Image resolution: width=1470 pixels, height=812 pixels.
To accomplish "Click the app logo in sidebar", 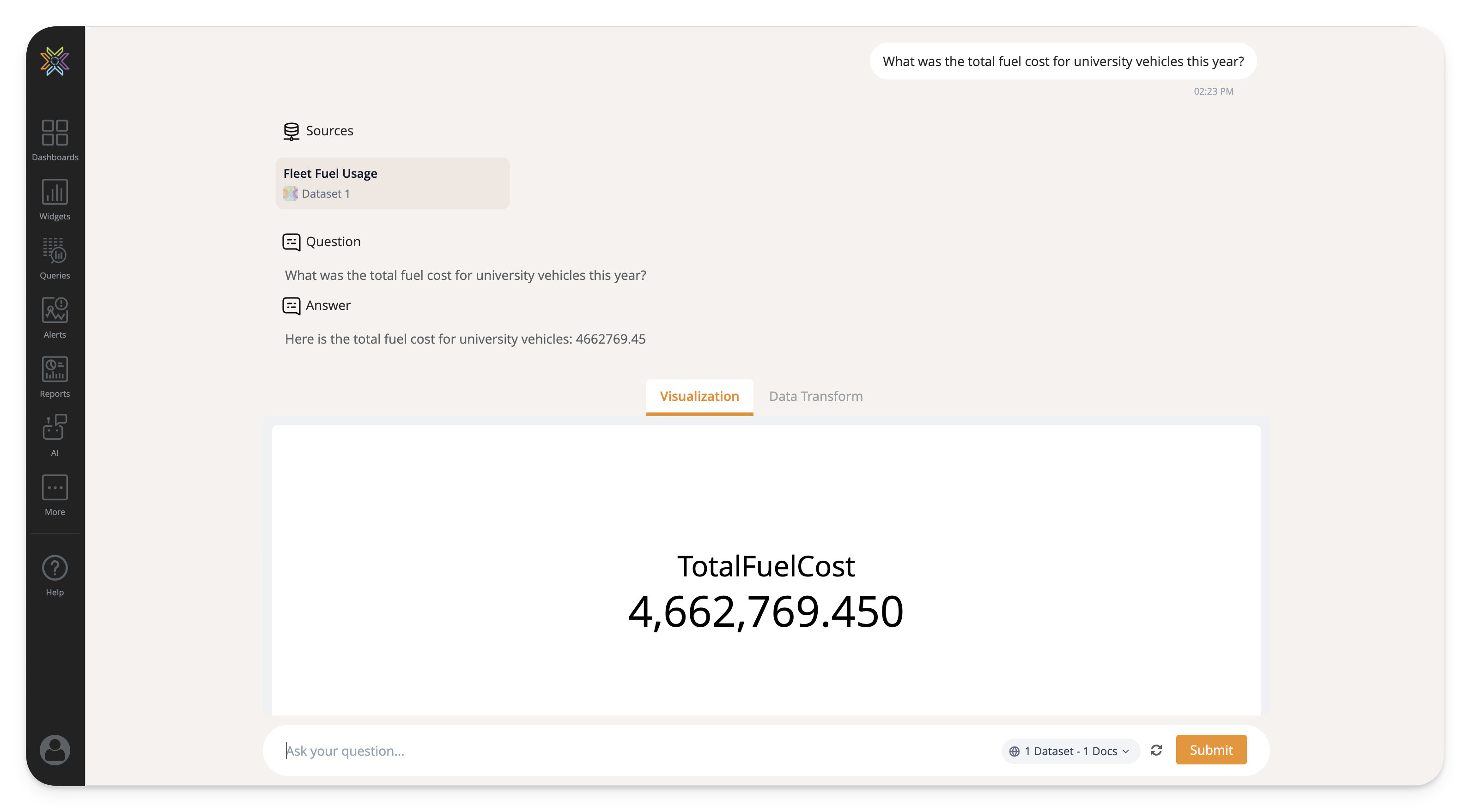I will (x=55, y=61).
